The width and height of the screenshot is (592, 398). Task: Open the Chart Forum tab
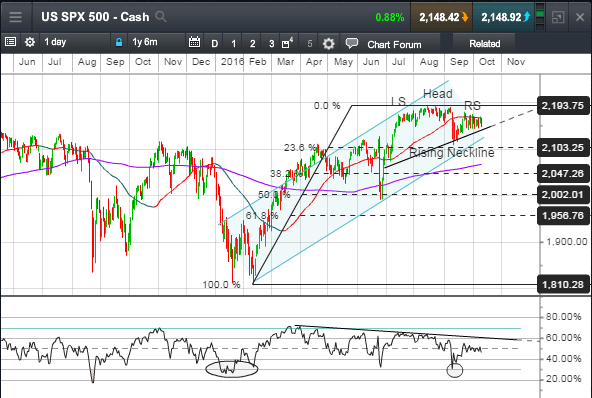[394, 44]
